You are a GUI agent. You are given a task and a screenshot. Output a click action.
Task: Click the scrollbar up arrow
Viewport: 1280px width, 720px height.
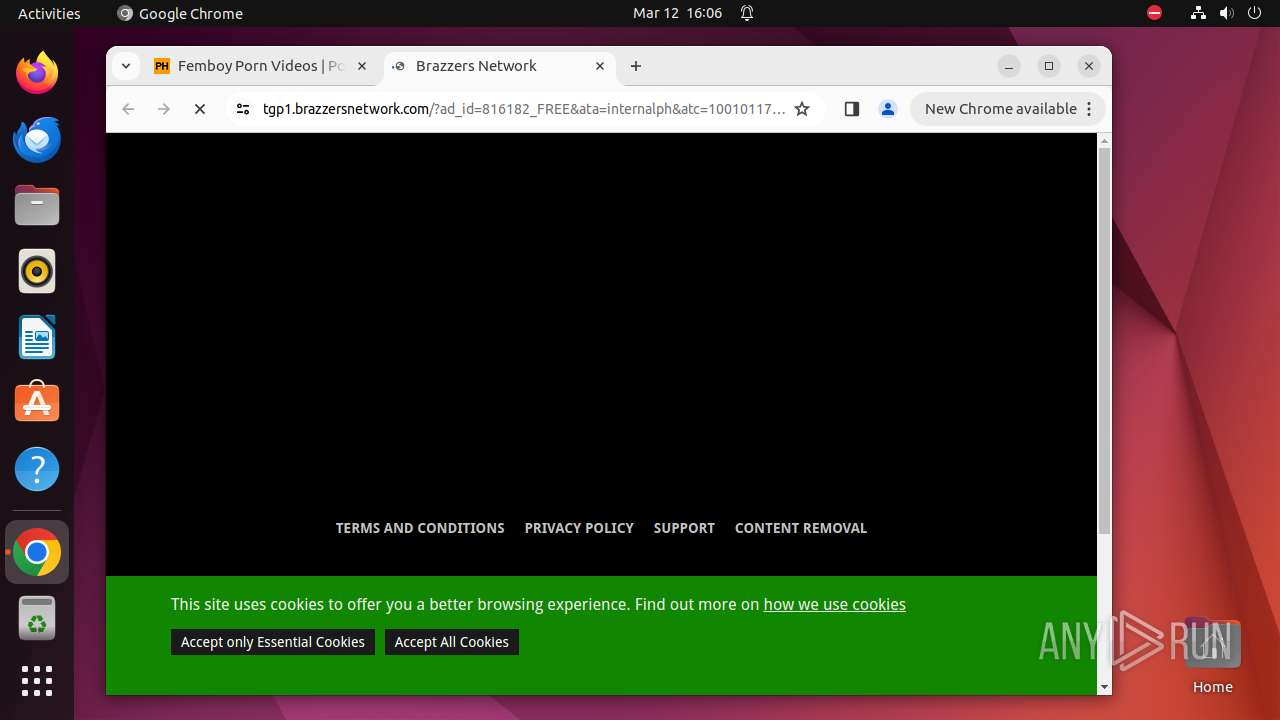1104,141
